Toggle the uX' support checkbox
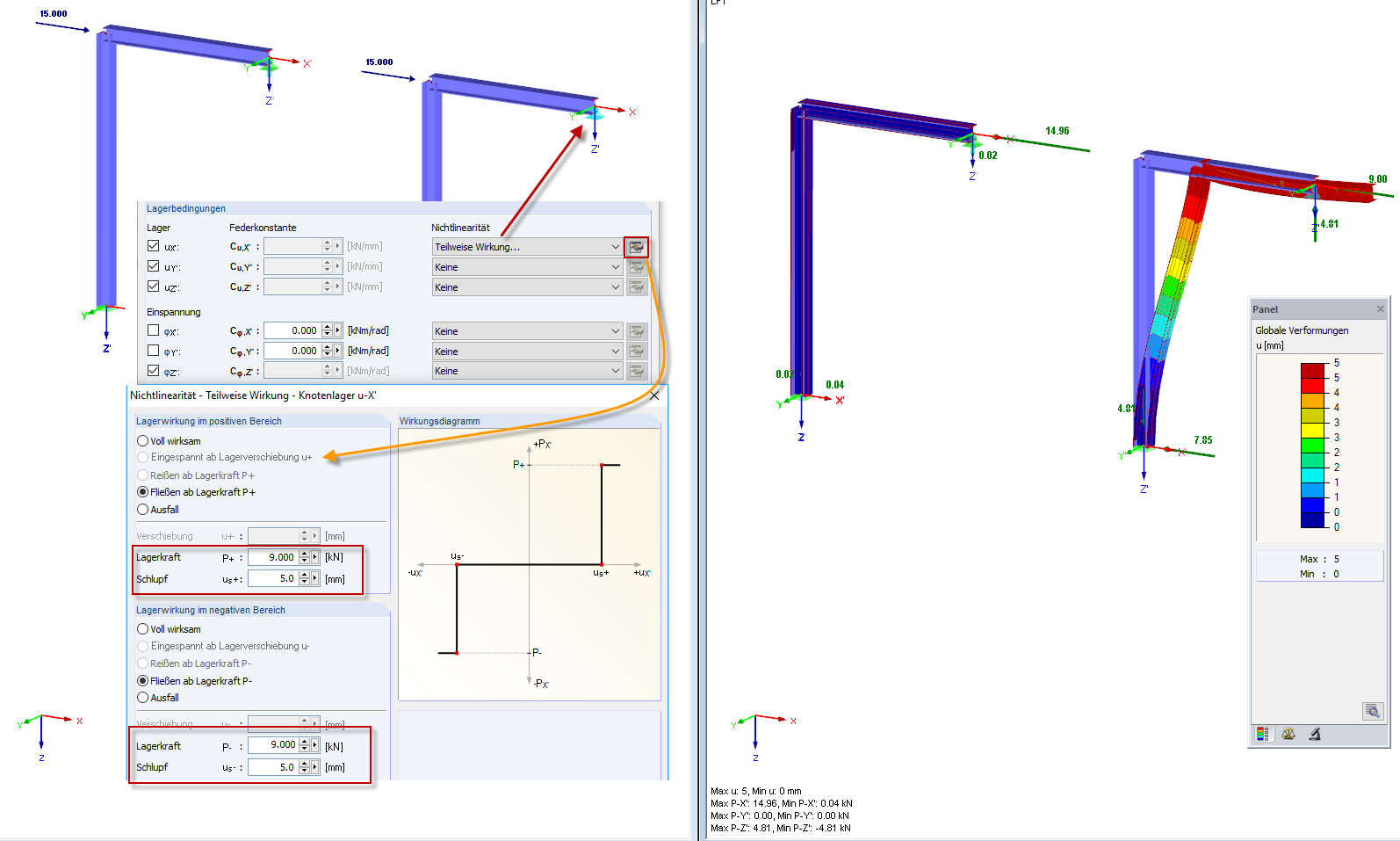Image resolution: width=1400 pixels, height=841 pixels. [x=154, y=246]
